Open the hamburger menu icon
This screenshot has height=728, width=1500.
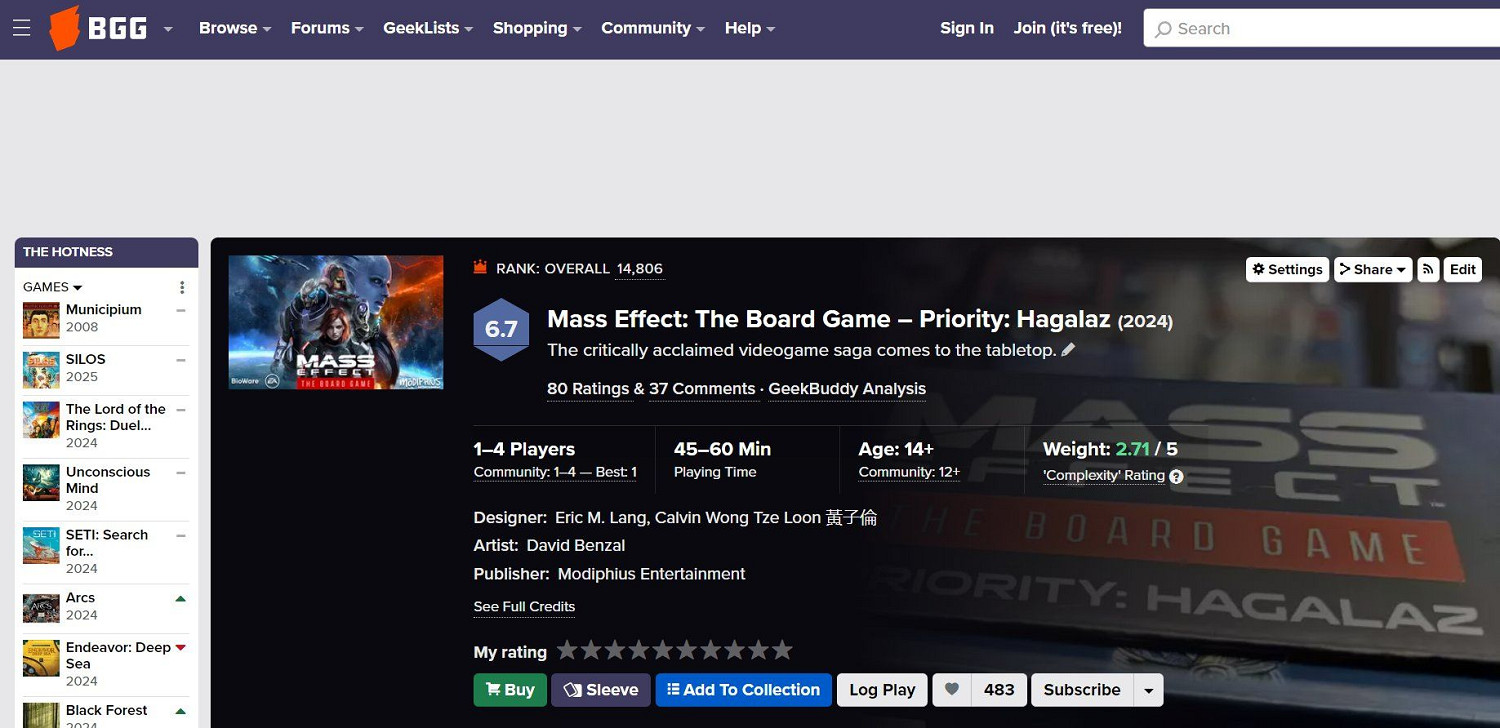(22, 28)
